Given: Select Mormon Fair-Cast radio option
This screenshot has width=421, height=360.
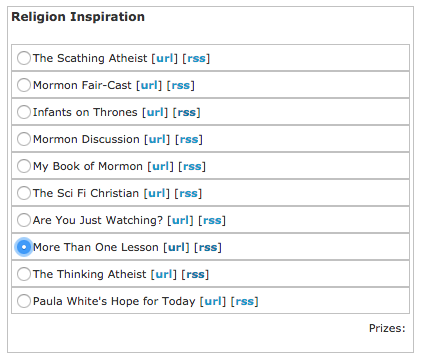Looking at the screenshot, I should pos(24,85).
